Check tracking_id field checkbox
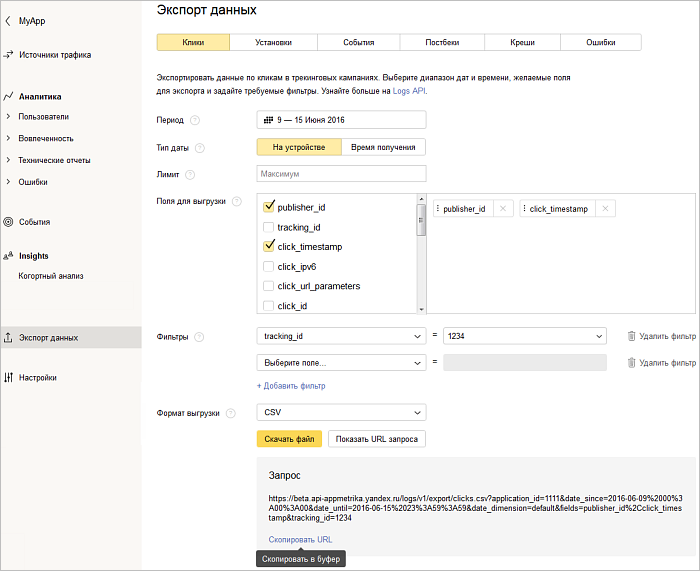Screen dimensions: 700x571 (x=268, y=227)
